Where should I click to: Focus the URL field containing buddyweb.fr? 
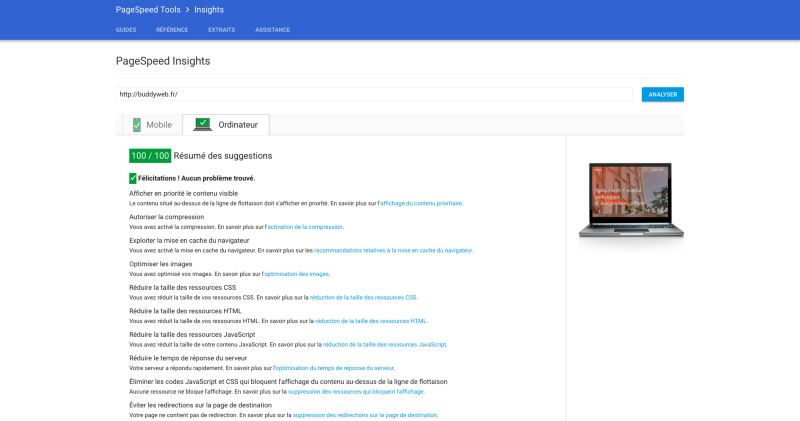pos(374,94)
